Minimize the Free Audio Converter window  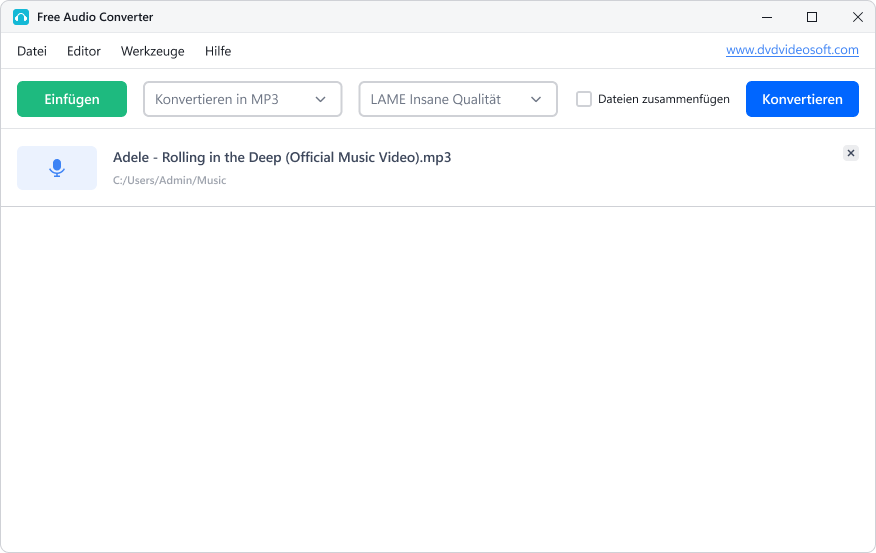tap(767, 17)
